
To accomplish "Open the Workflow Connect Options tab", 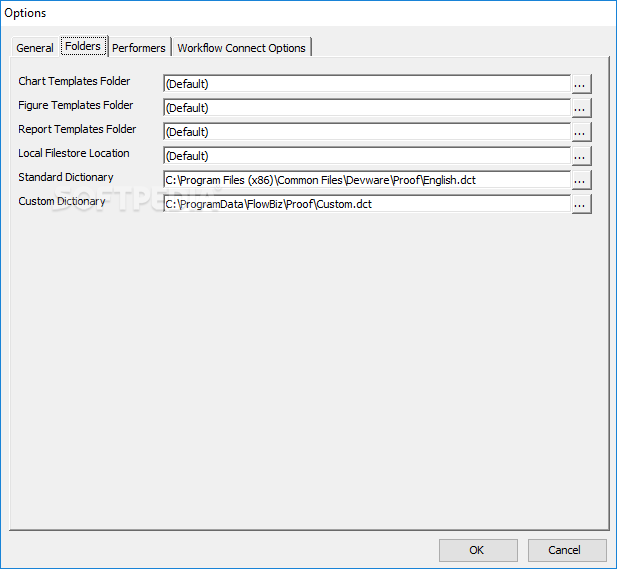I will pos(241,48).
